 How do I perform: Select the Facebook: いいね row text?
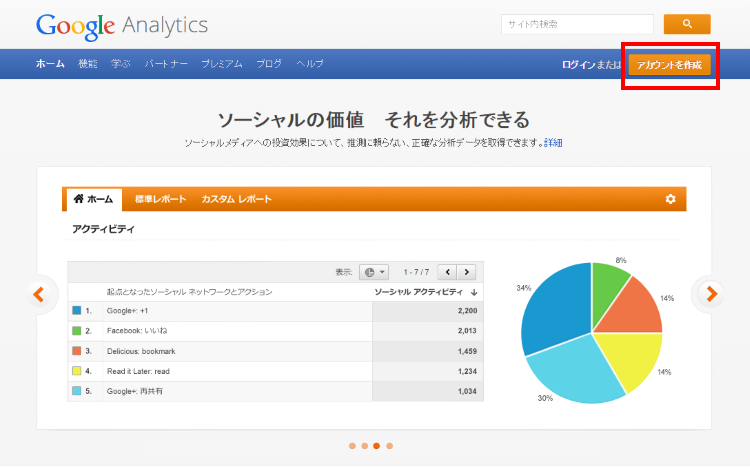coord(137,331)
